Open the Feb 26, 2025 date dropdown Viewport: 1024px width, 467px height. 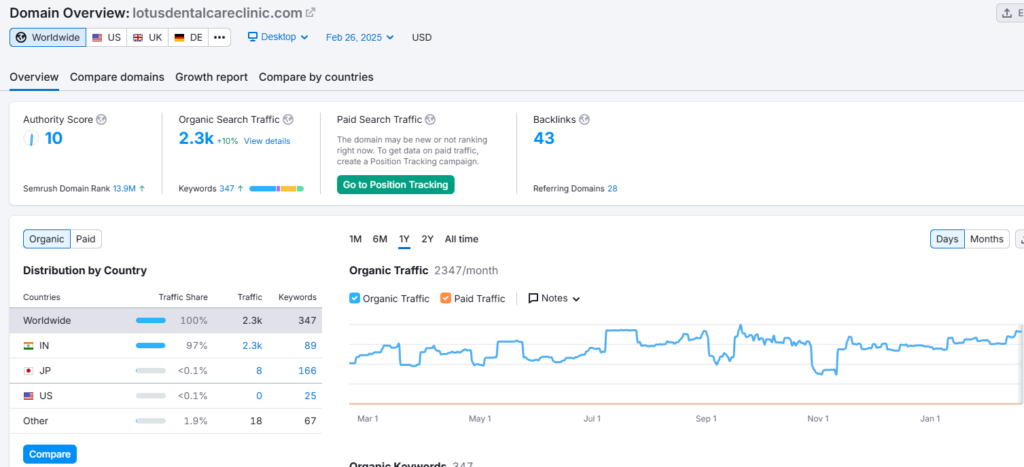[359, 38]
